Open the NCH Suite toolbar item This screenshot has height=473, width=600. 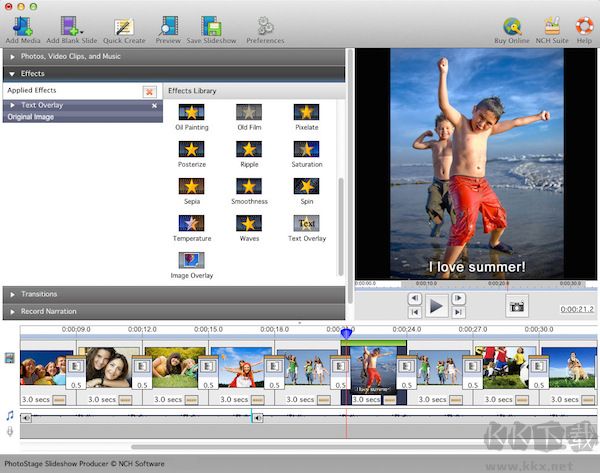tap(551, 26)
